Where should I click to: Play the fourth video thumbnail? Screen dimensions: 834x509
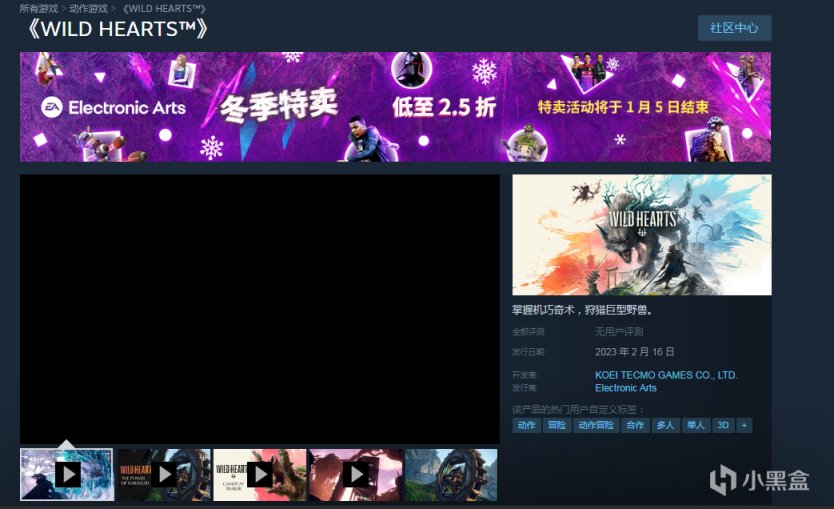point(356,474)
